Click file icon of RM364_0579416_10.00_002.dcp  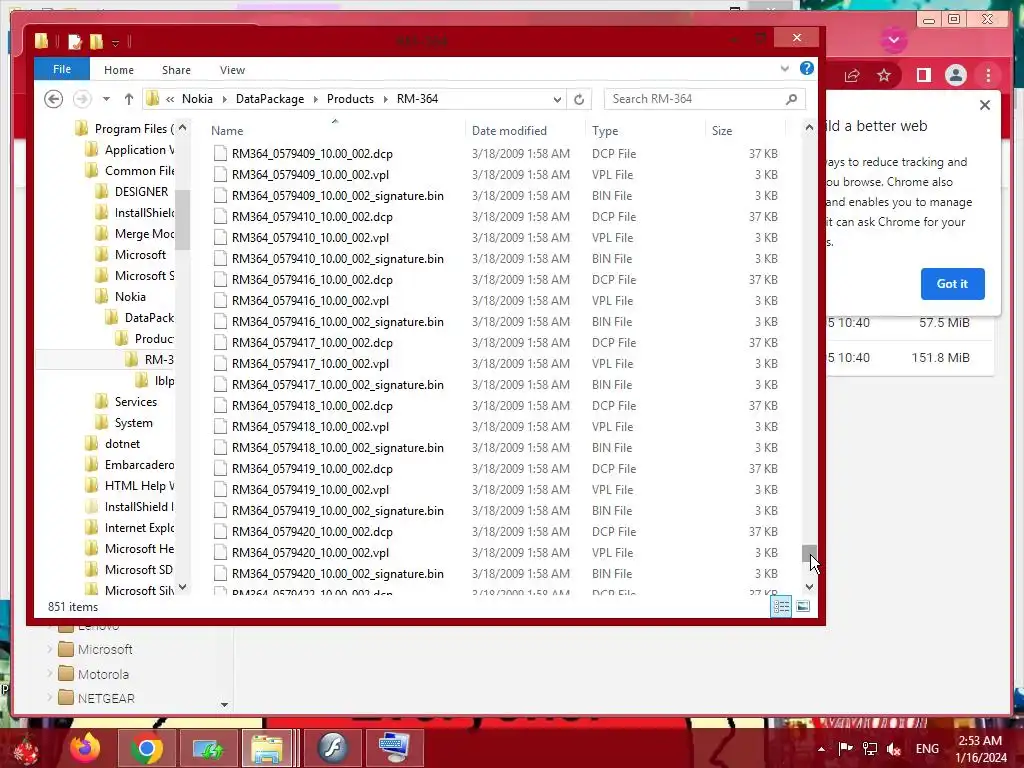(221, 280)
